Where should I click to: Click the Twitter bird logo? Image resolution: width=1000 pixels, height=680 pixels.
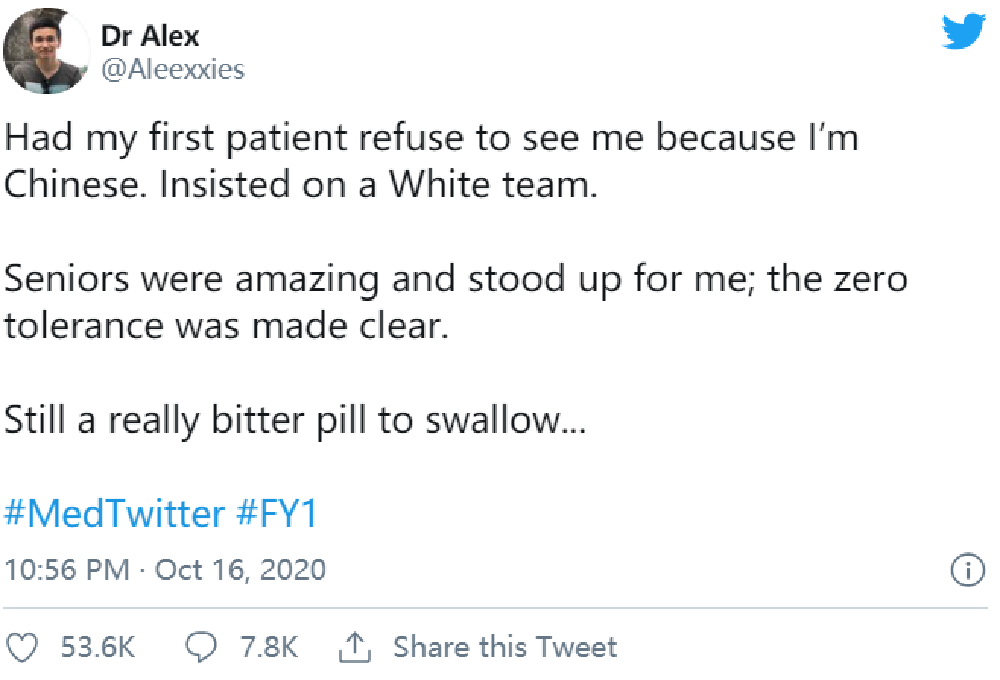964,31
